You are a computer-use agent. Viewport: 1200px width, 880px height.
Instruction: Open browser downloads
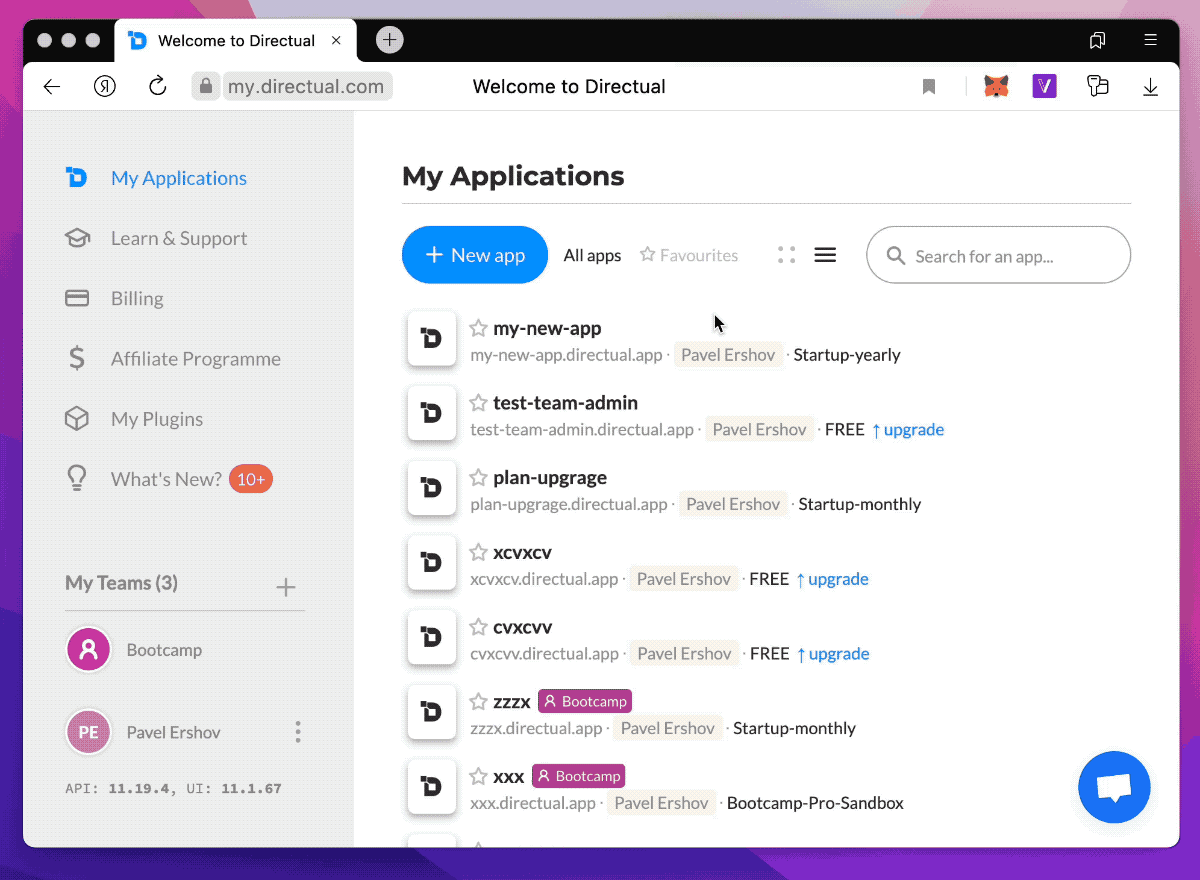tap(1150, 87)
